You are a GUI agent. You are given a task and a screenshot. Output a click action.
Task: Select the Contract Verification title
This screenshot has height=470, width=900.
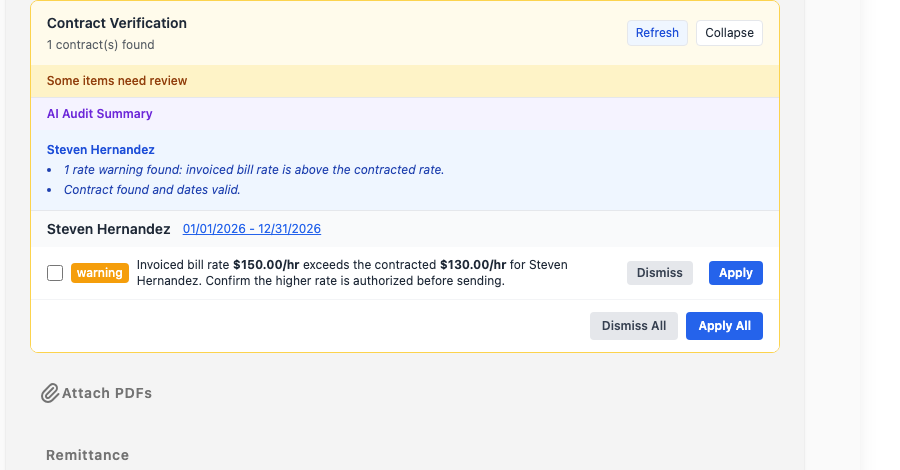[x=117, y=23]
